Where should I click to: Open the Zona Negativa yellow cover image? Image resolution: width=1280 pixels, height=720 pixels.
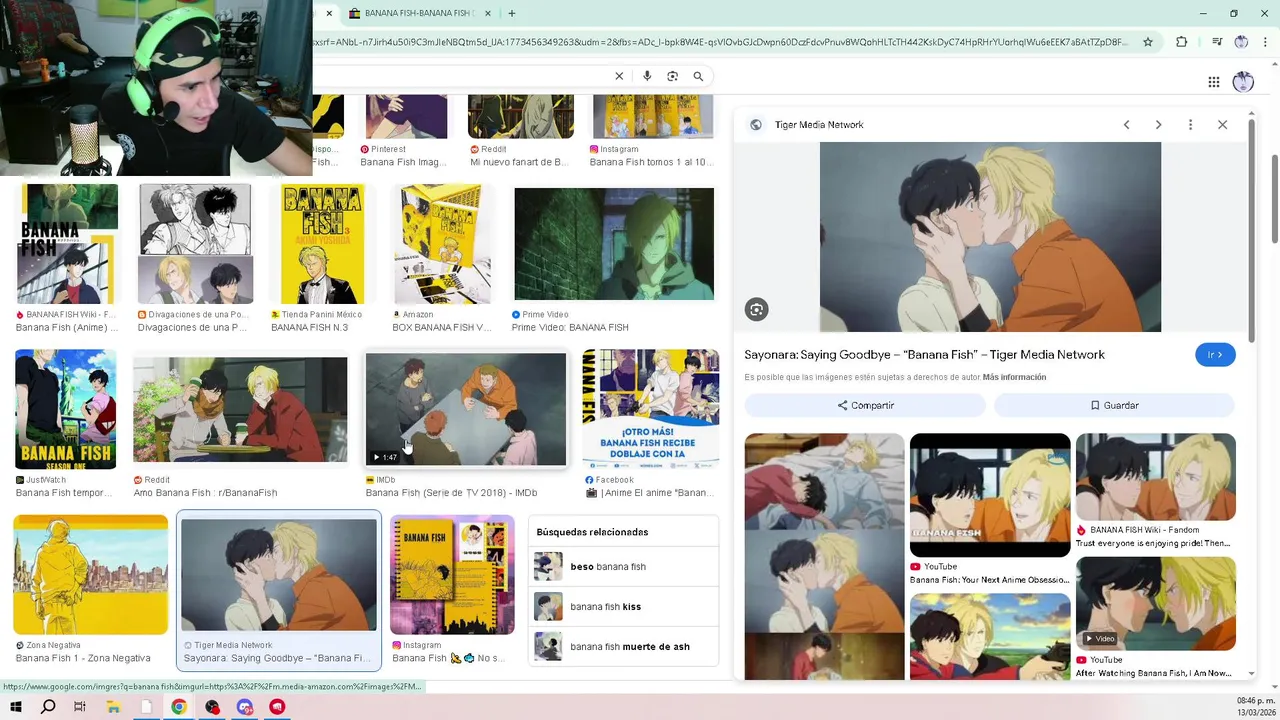[x=90, y=575]
